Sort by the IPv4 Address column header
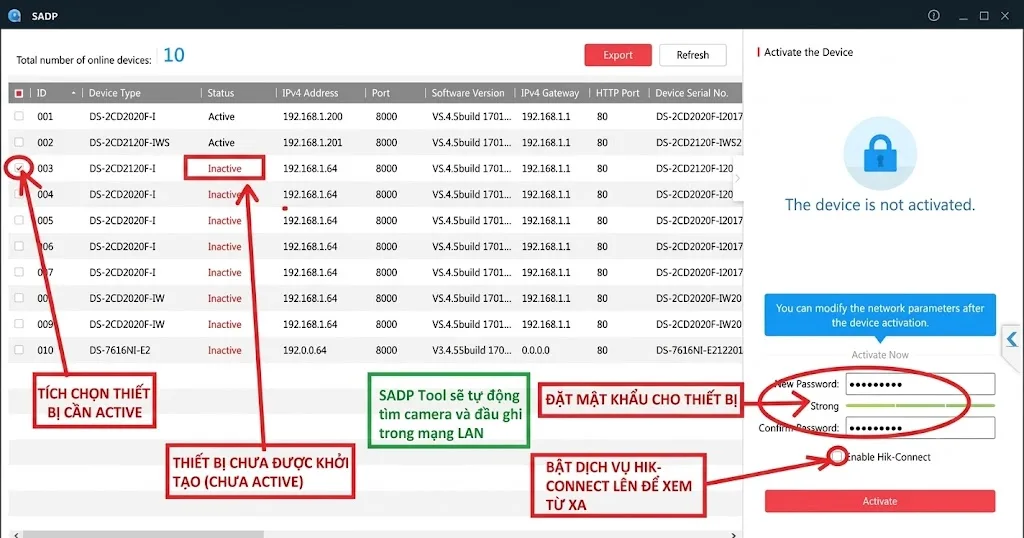Screen dimensions: 1024x538 click(x=310, y=93)
